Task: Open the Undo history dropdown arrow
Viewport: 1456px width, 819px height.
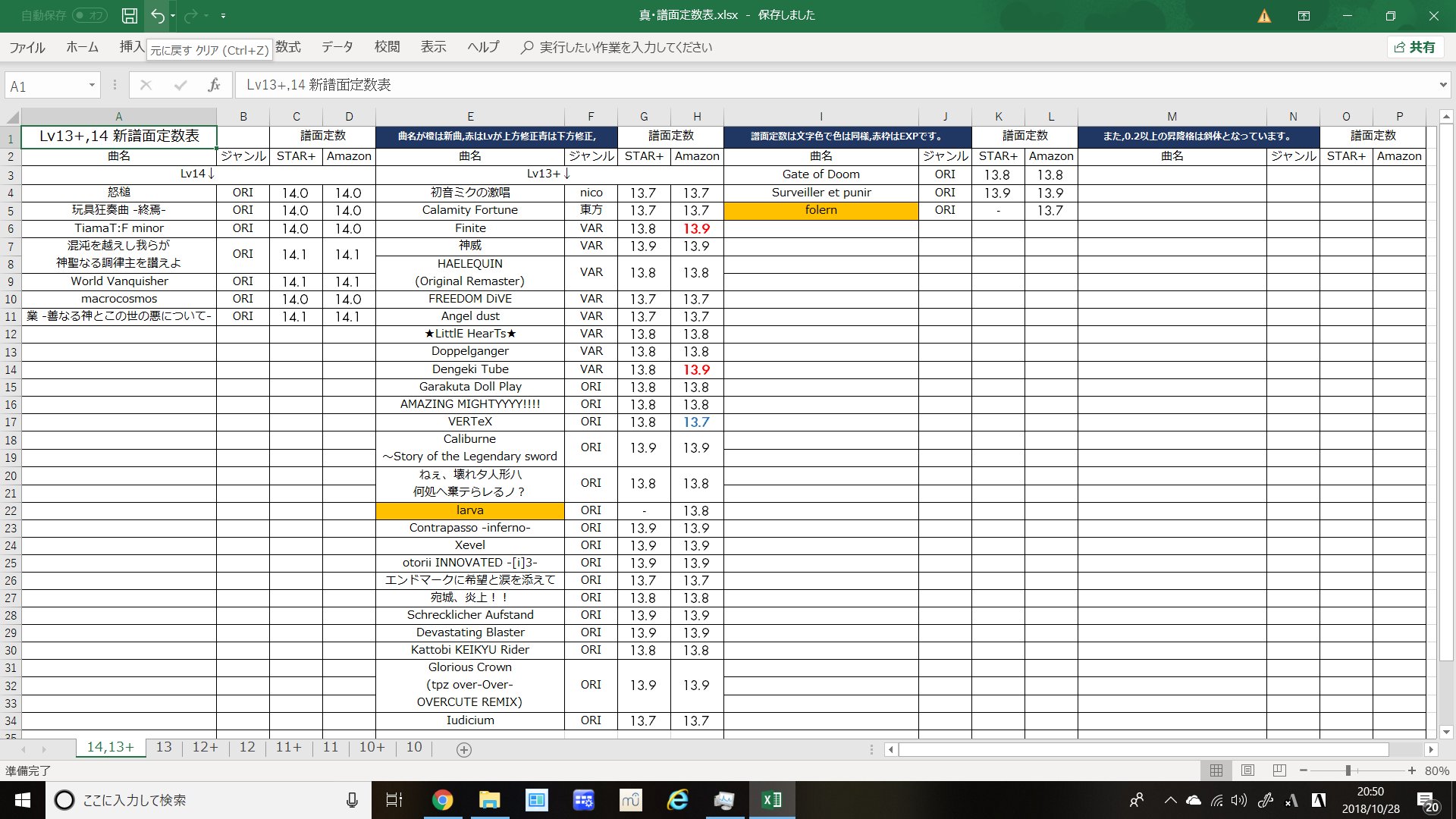Action: coord(173,15)
